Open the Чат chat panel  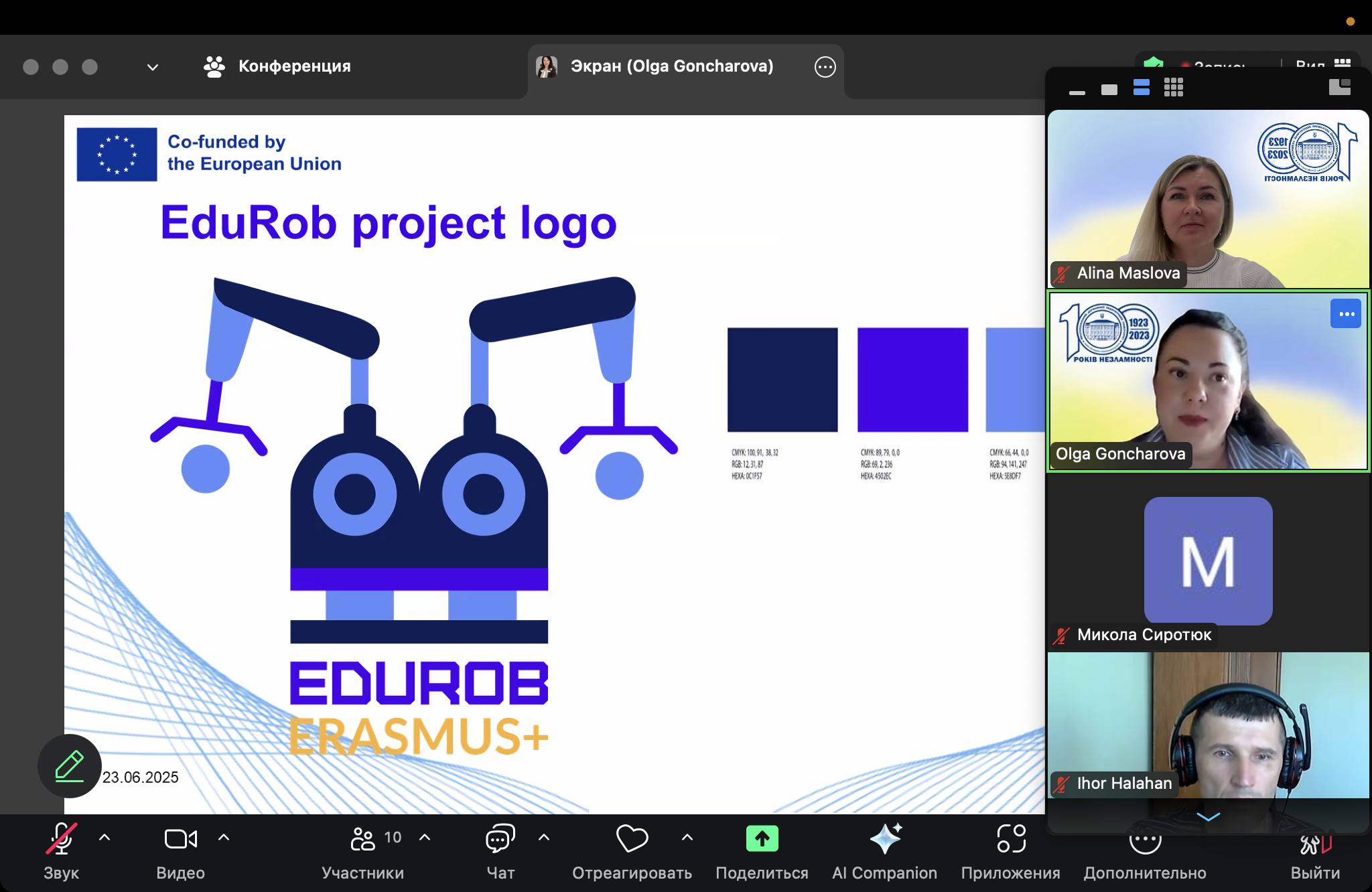(x=500, y=840)
